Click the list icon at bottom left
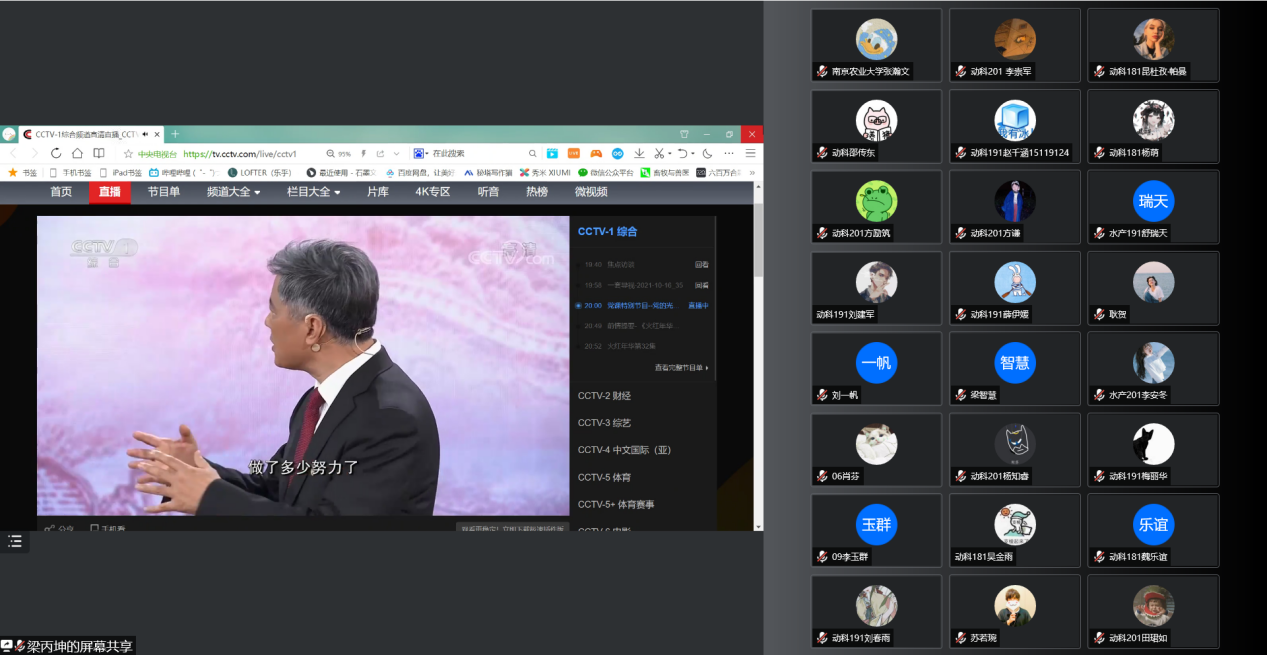Image resolution: width=1267 pixels, height=655 pixels. pyautogui.click(x=15, y=541)
